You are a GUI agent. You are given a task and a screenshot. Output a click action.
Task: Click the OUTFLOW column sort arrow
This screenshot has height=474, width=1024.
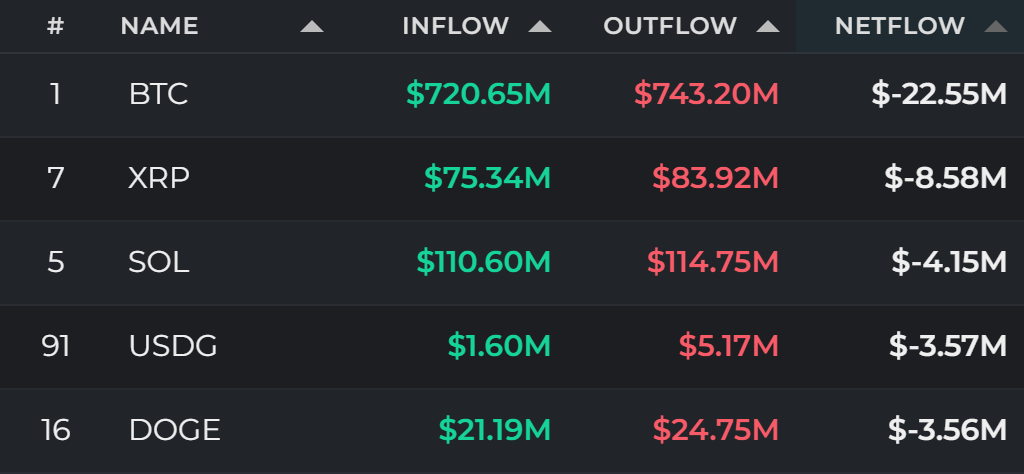pos(767,27)
